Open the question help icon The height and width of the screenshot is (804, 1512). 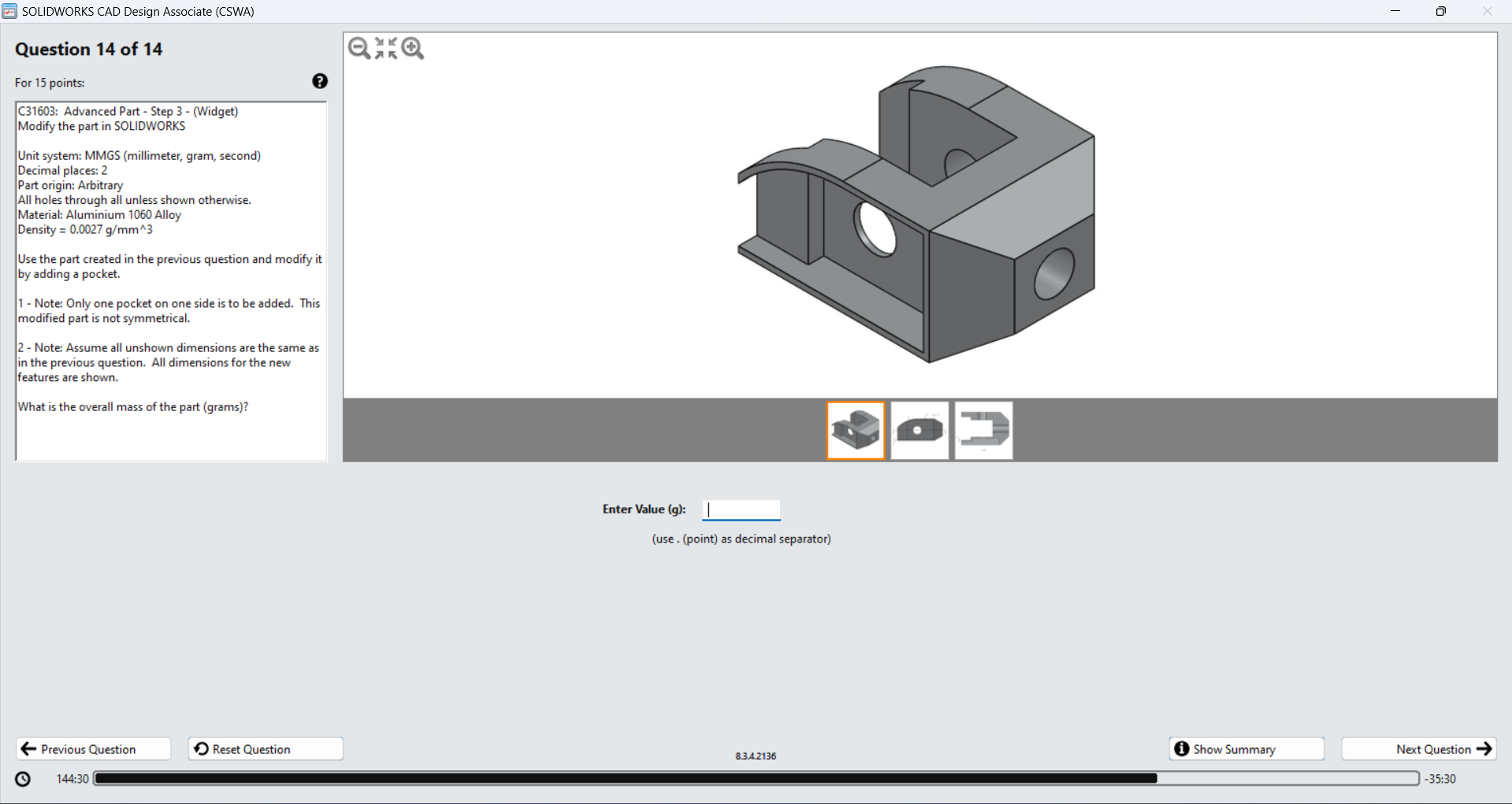pyautogui.click(x=320, y=81)
